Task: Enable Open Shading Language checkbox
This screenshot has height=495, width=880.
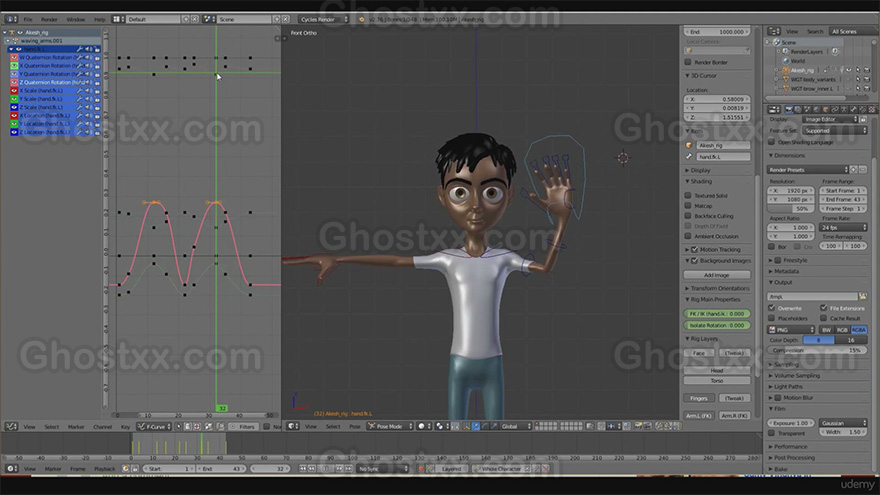Action: (772, 142)
